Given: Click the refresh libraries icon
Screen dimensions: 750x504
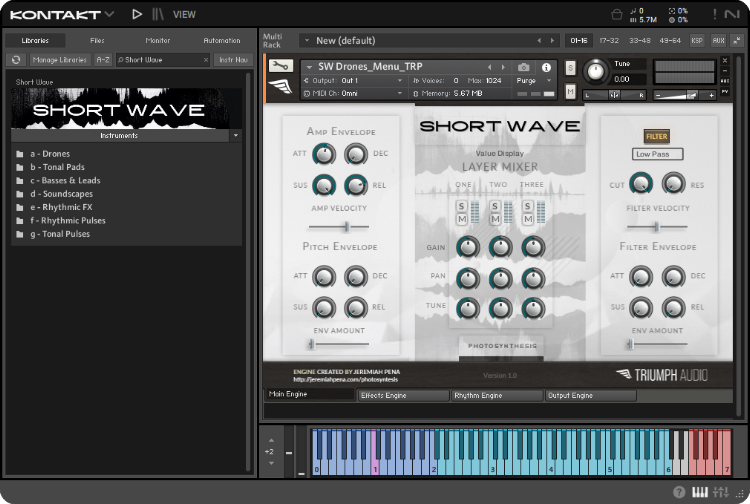Looking at the screenshot, I should (x=16, y=60).
